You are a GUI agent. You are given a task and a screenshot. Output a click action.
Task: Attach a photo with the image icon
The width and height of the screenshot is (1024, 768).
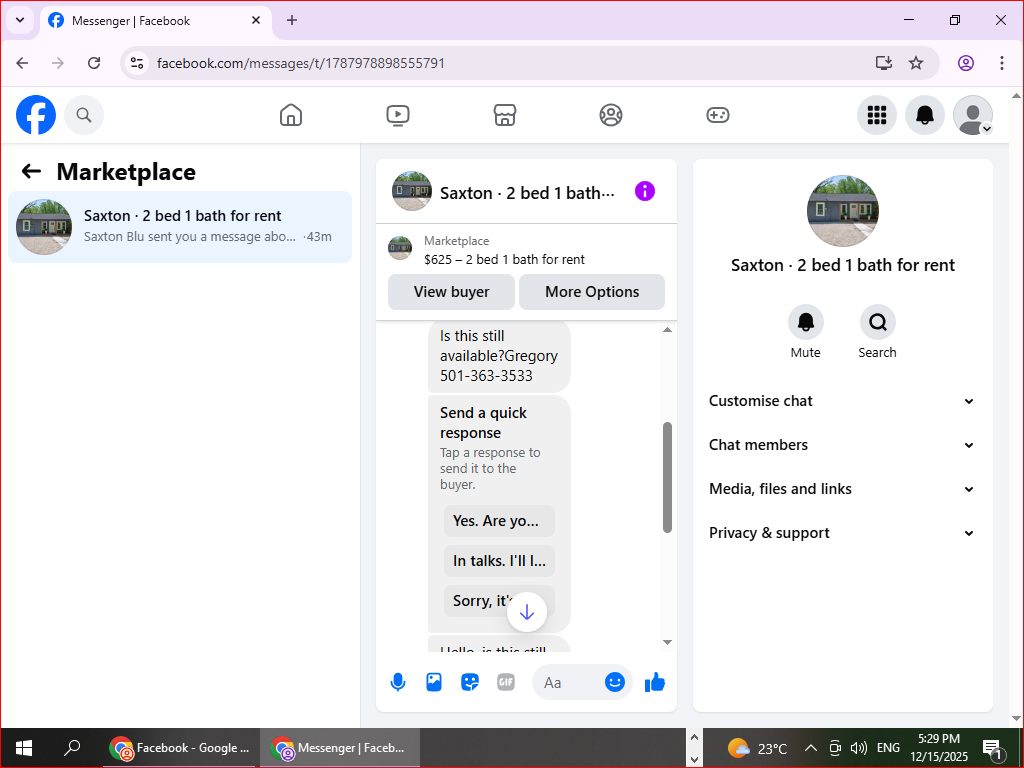coord(434,682)
